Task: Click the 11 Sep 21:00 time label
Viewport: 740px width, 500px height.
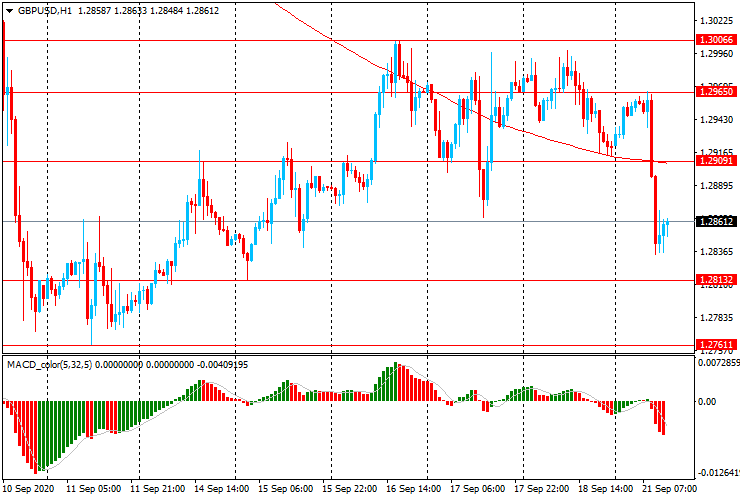Action: point(158,489)
